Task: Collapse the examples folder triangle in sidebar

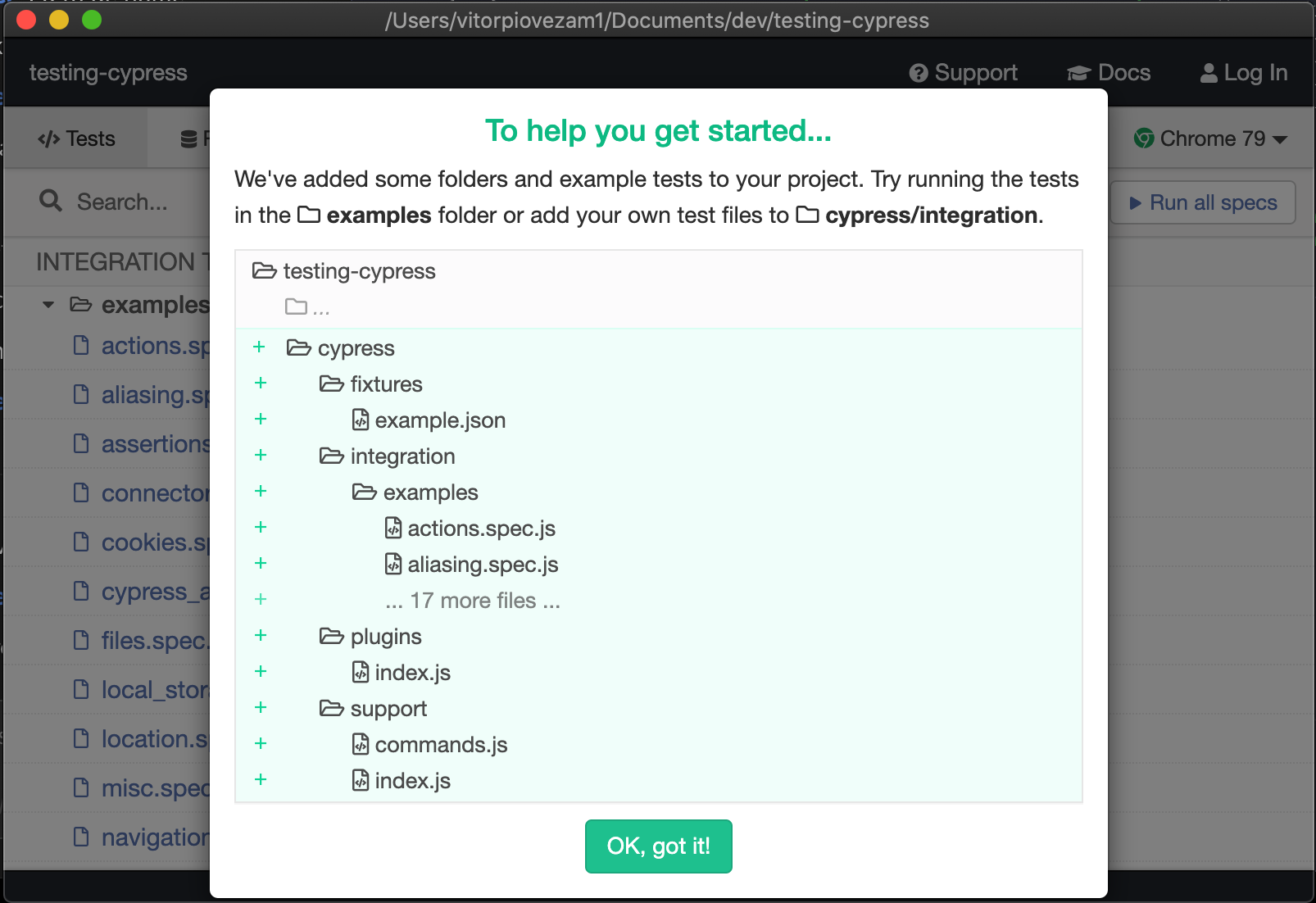Action: [48, 305]
